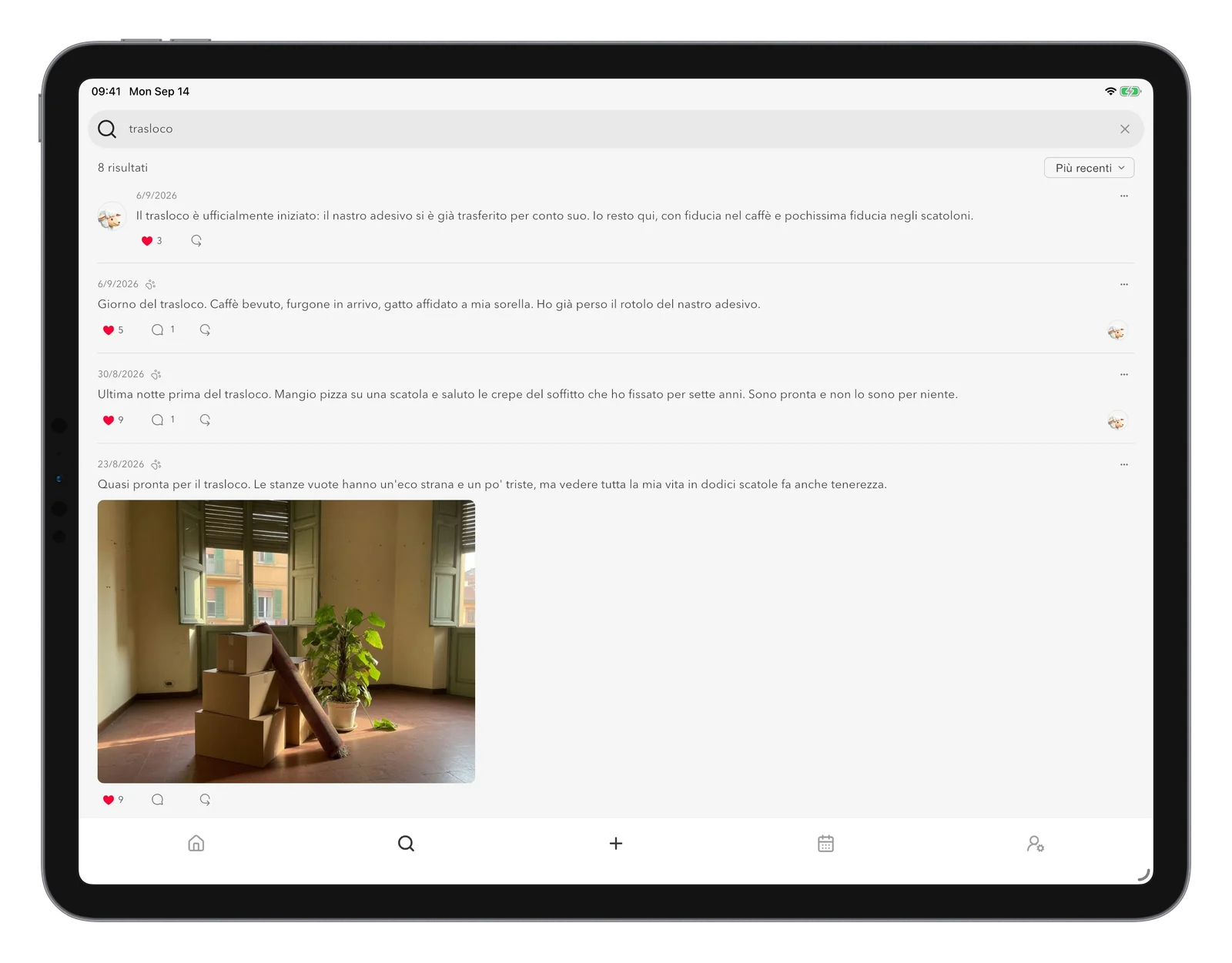Open comments on the 'Ultima notte prima del trasloco' post

158,420
